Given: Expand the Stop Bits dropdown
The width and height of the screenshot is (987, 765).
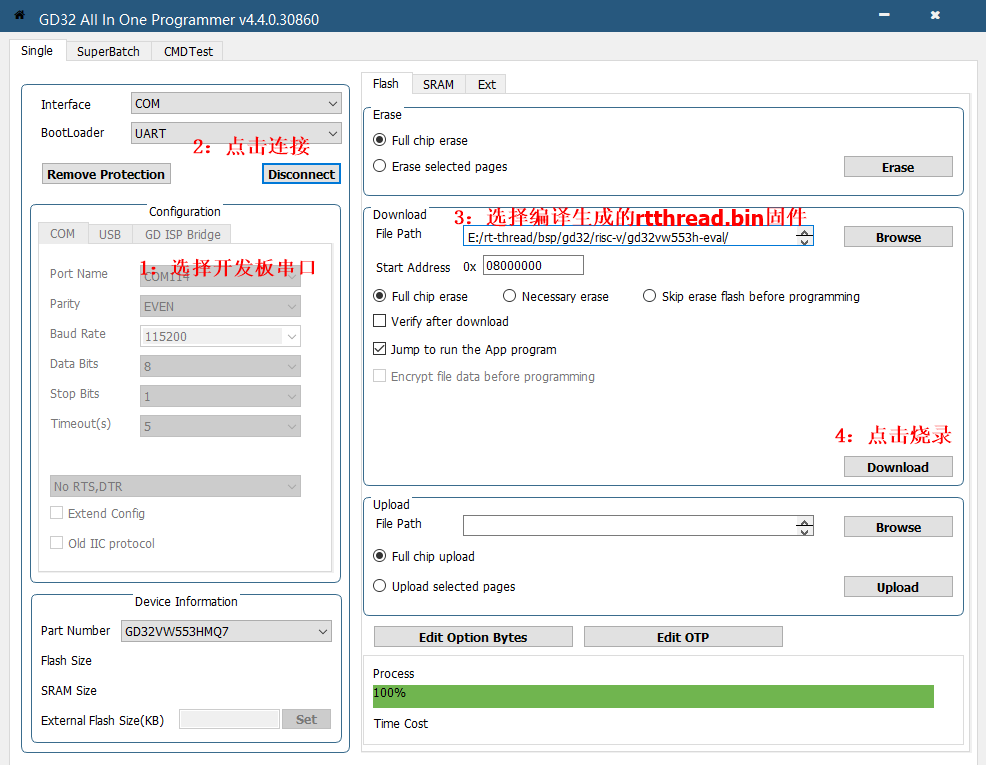Looking at the screenshot, I should (x=220, y=396).
